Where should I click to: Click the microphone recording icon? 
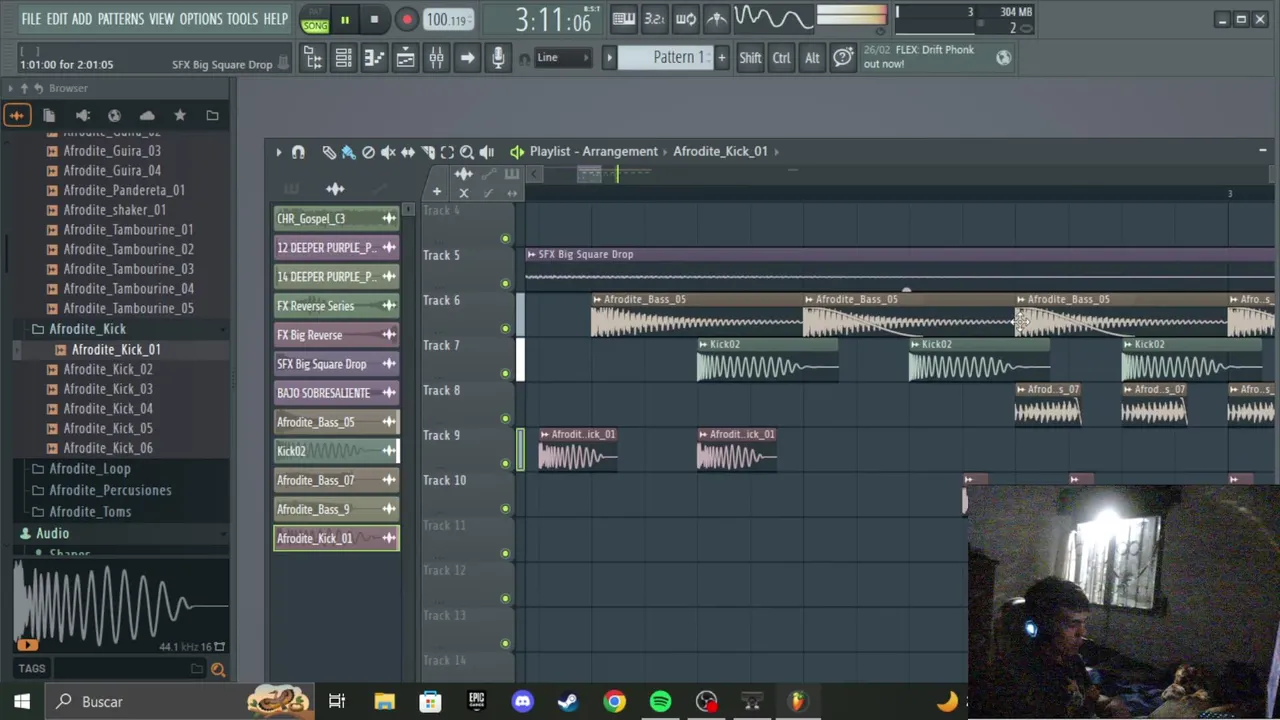pyautogui.click(x=498, y=58)
